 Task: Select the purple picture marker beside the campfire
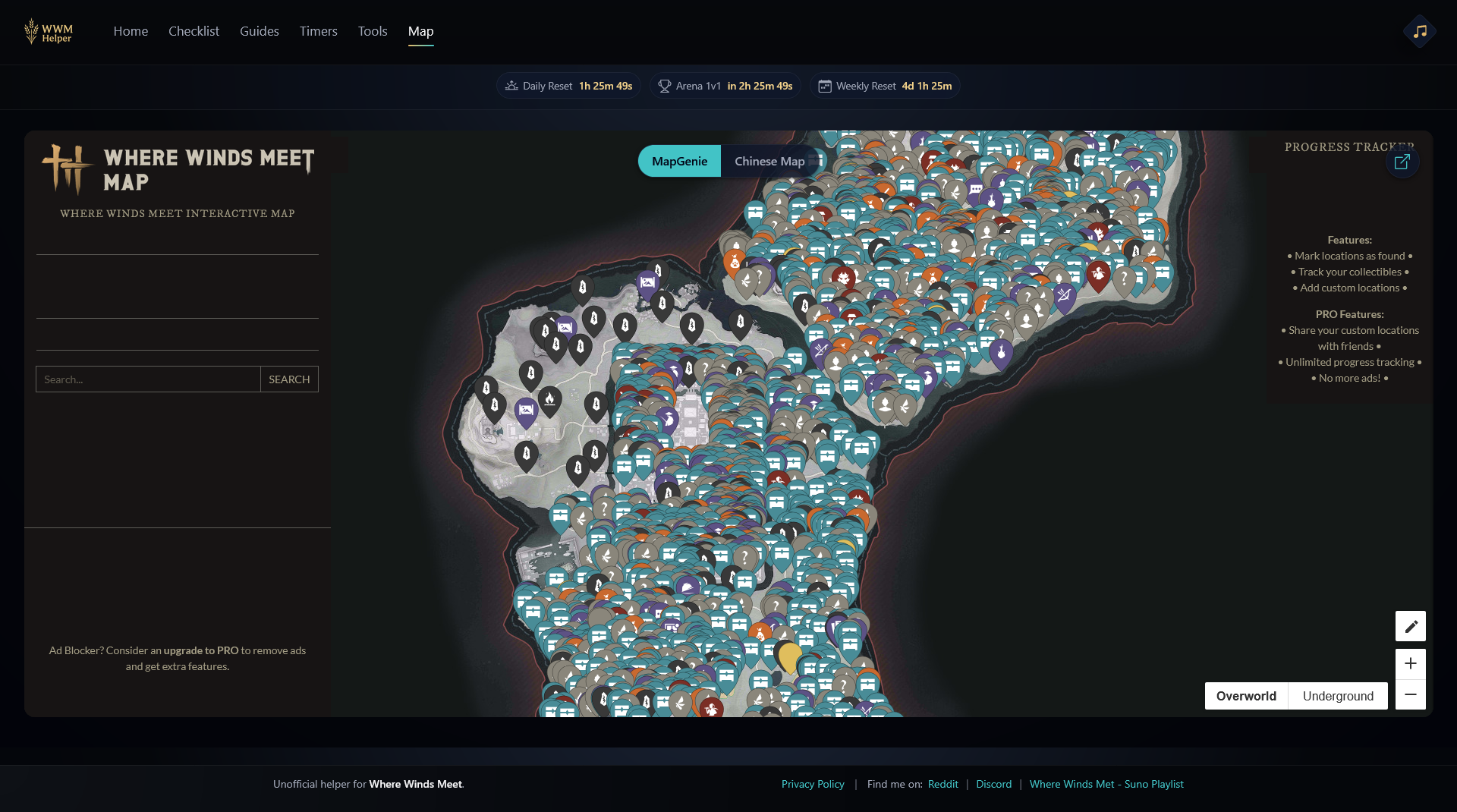pyautogui.click(x=526, y=412)
